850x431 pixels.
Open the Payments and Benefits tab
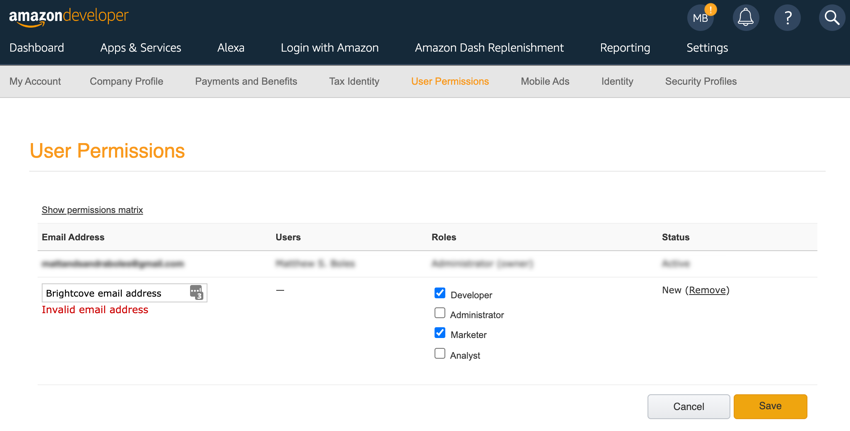click(x=246, y=82)
